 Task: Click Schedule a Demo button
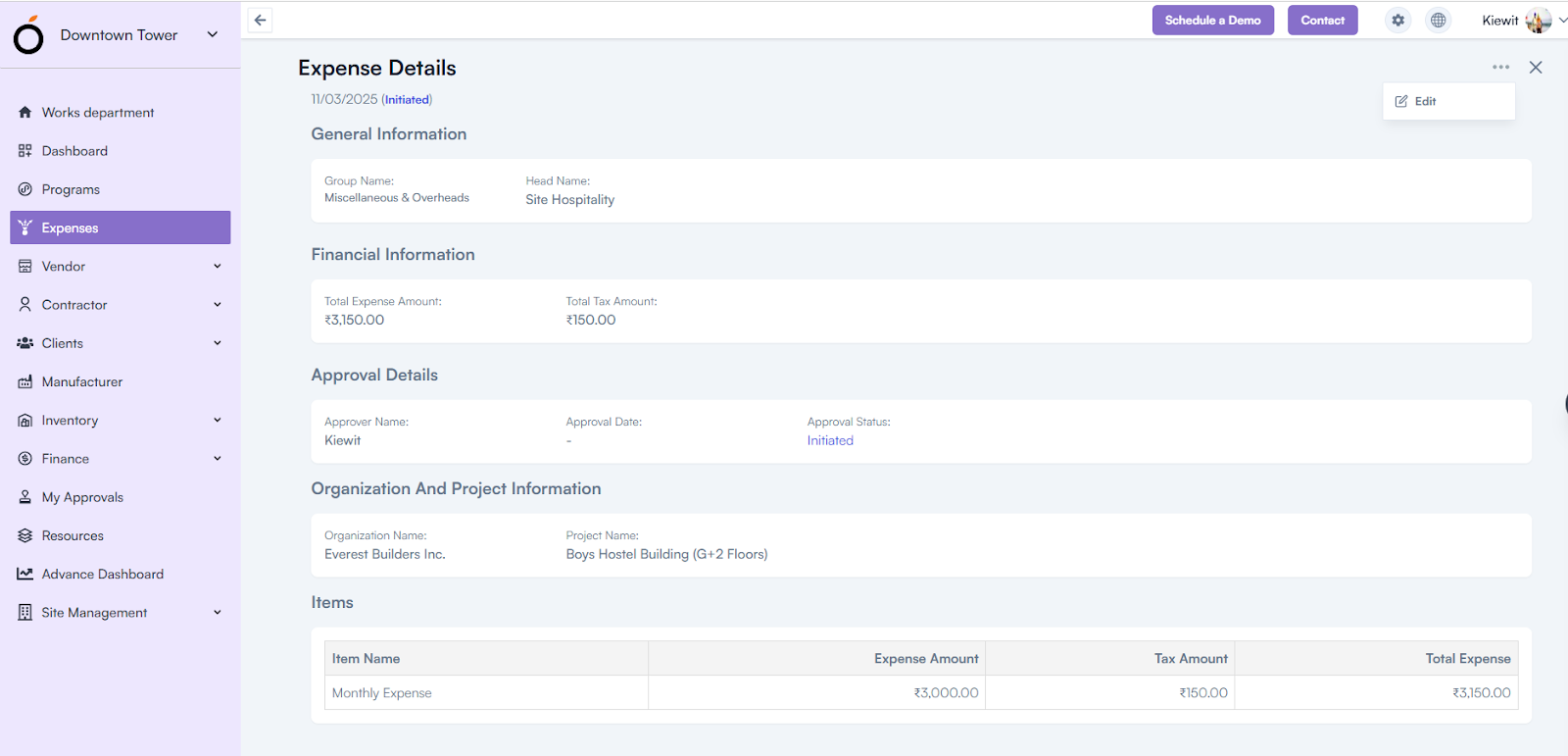click(1213, 20)
